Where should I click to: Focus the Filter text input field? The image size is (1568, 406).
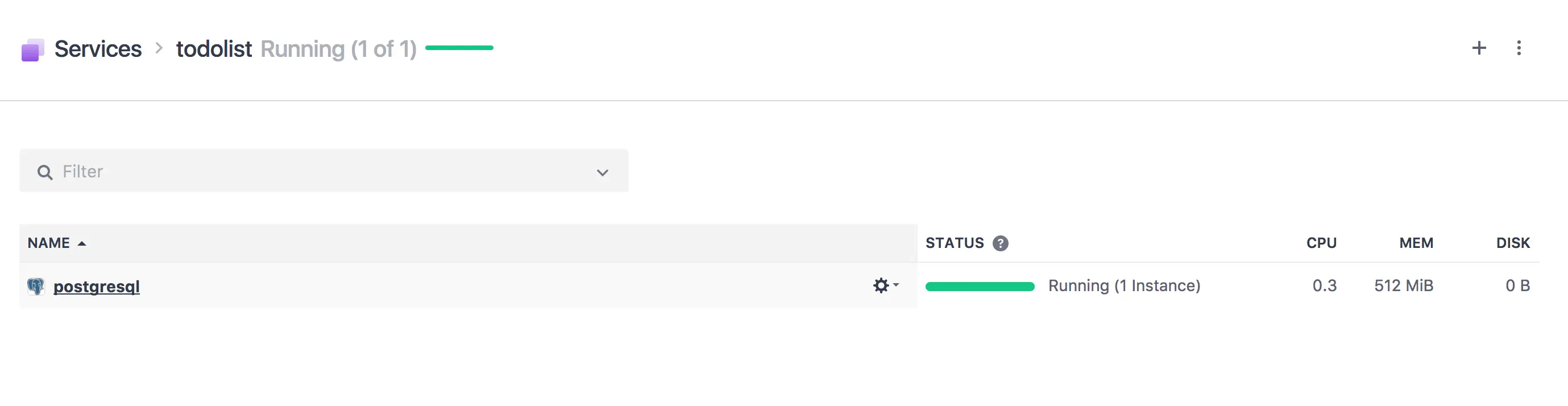coord(324,171)
